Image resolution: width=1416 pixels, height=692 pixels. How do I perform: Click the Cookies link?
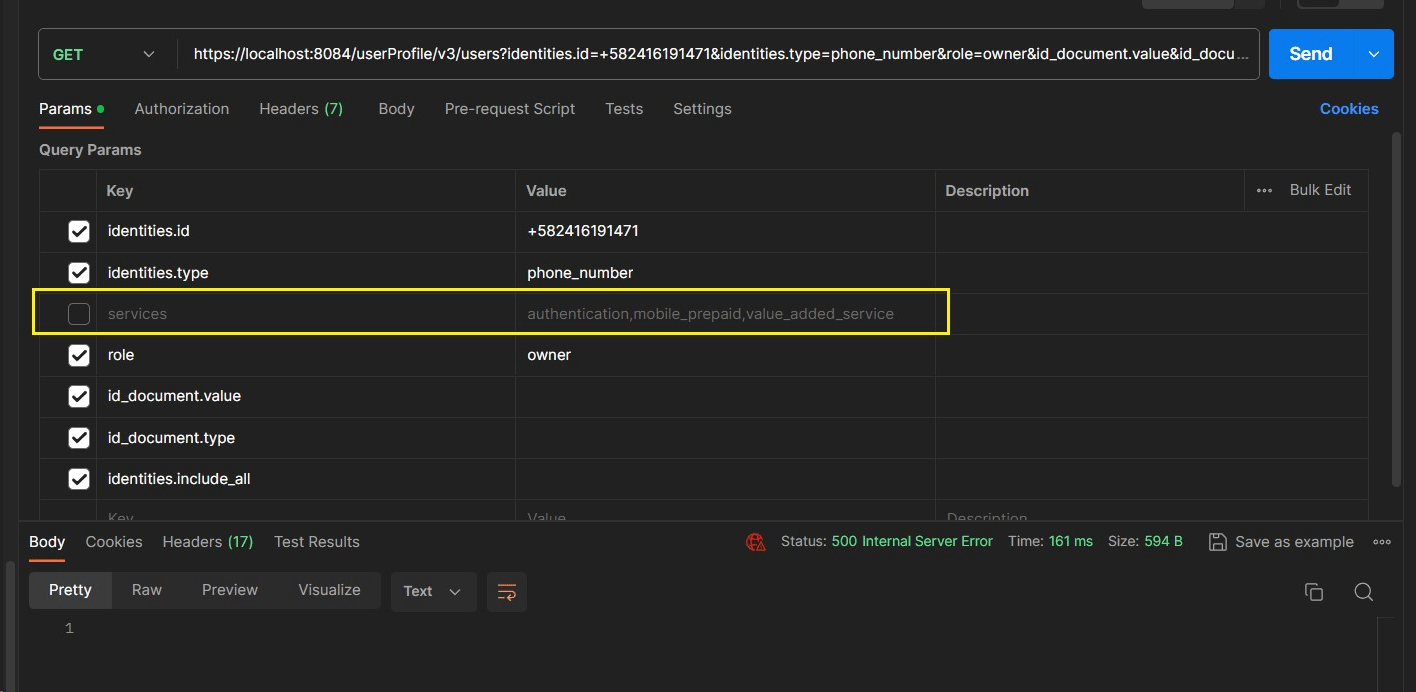[1349, 109]
